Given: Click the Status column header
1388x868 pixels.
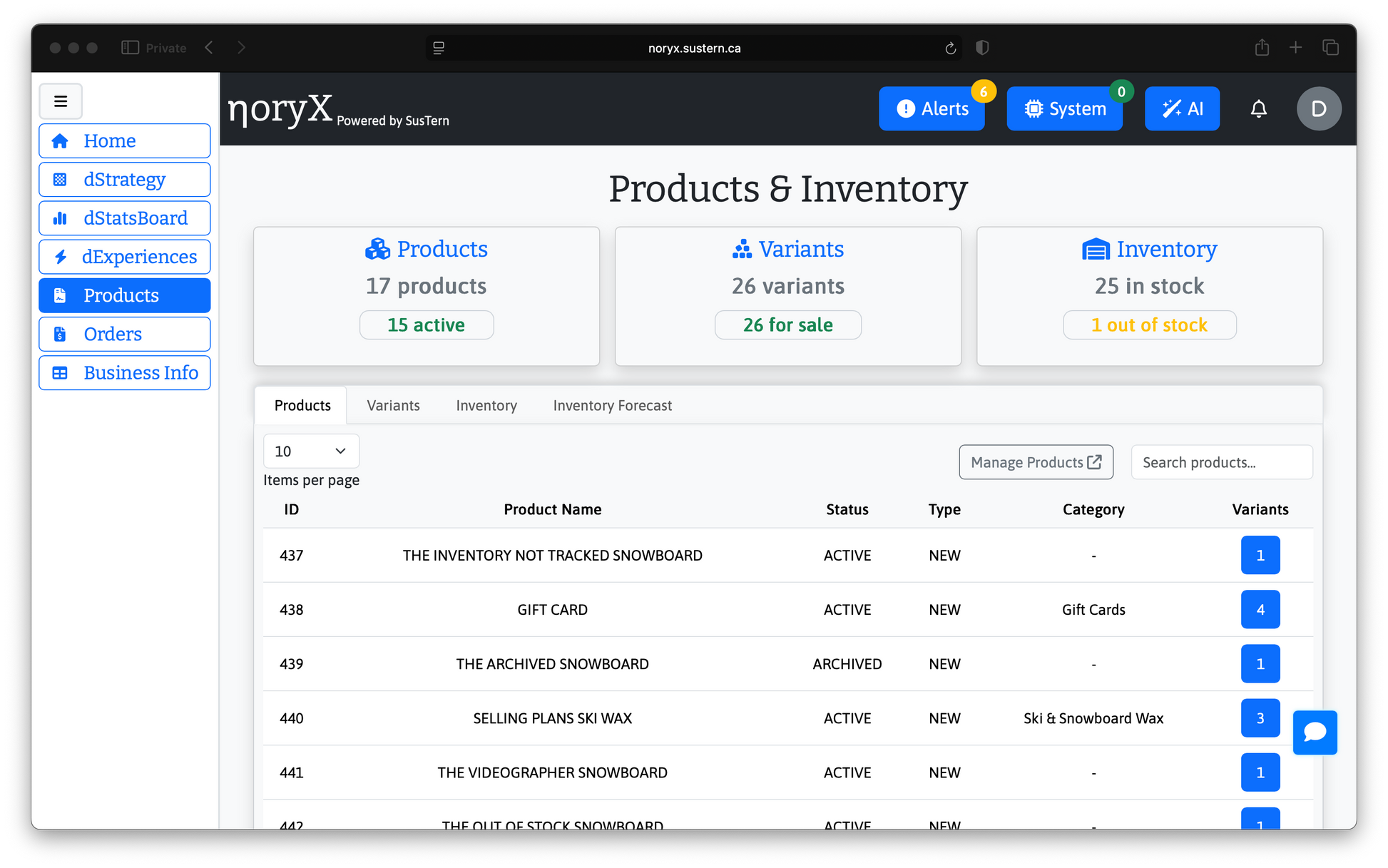Looking at the screenshot, I should tap(847, 509).
